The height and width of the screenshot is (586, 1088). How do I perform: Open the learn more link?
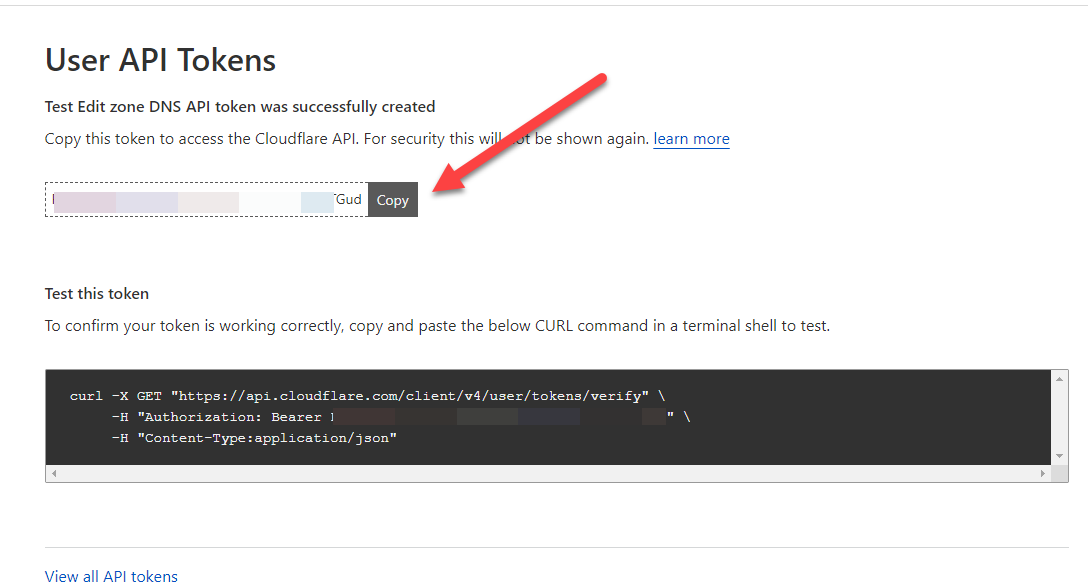[691, 139]
